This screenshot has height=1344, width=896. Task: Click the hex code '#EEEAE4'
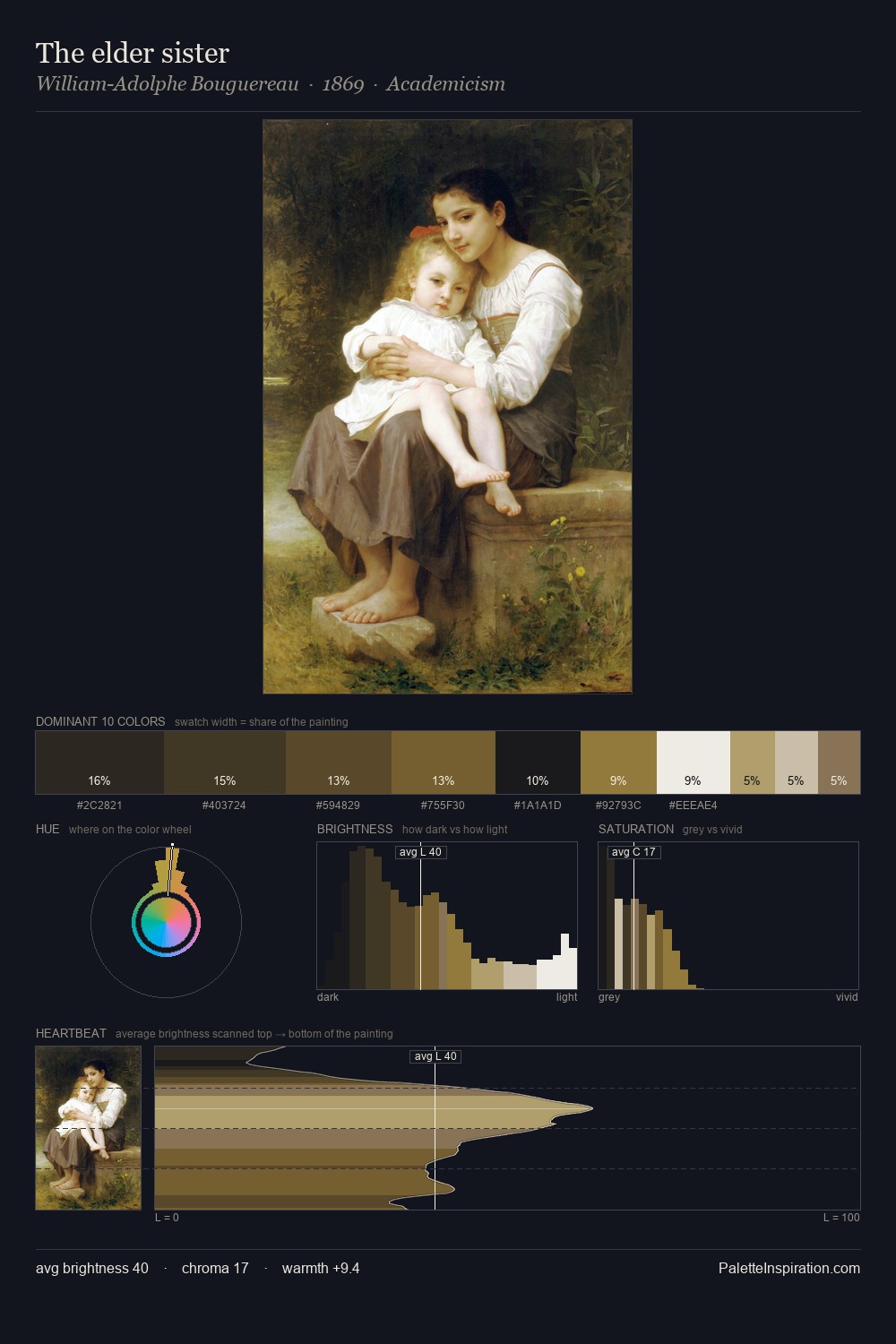(x=693, y=806)
